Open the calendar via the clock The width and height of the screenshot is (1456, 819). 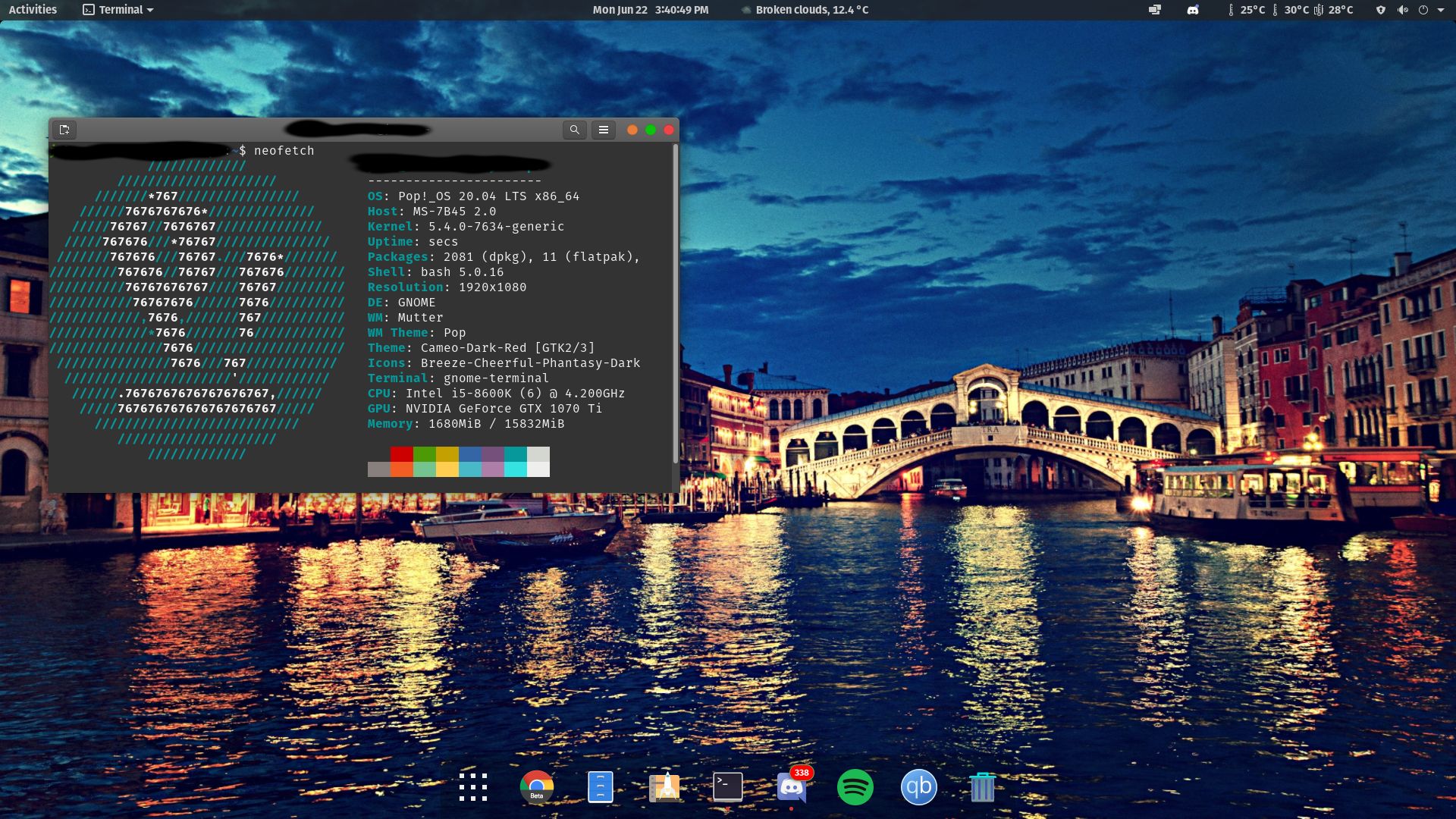(650, 10)
